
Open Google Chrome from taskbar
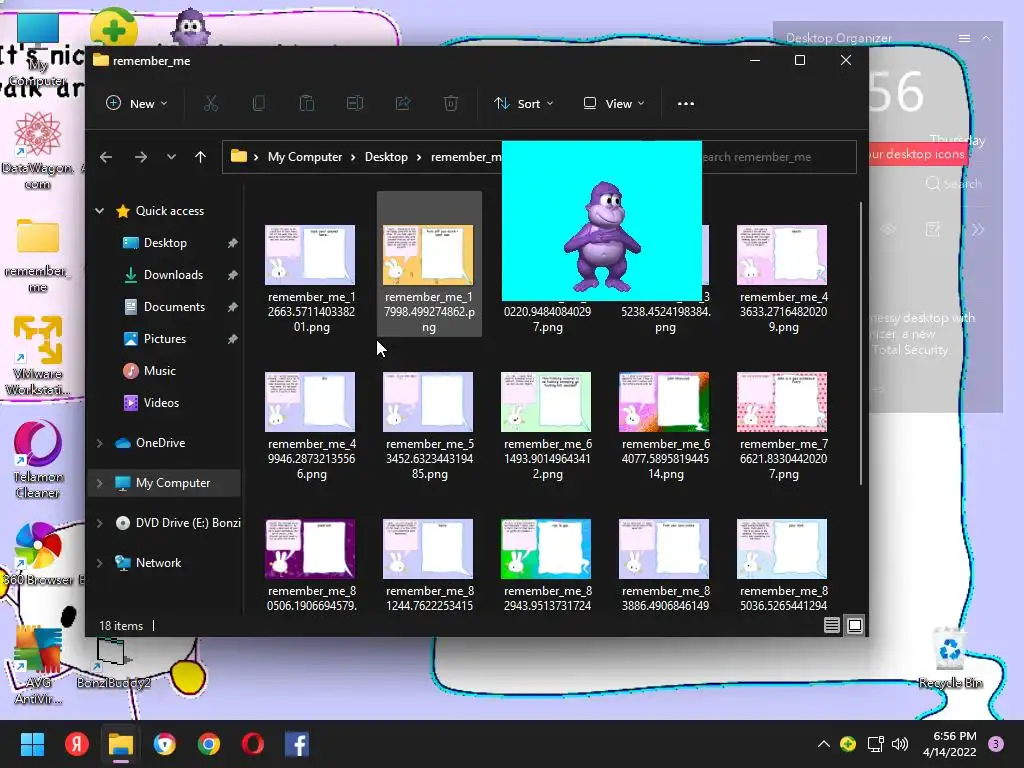point(209,744)
